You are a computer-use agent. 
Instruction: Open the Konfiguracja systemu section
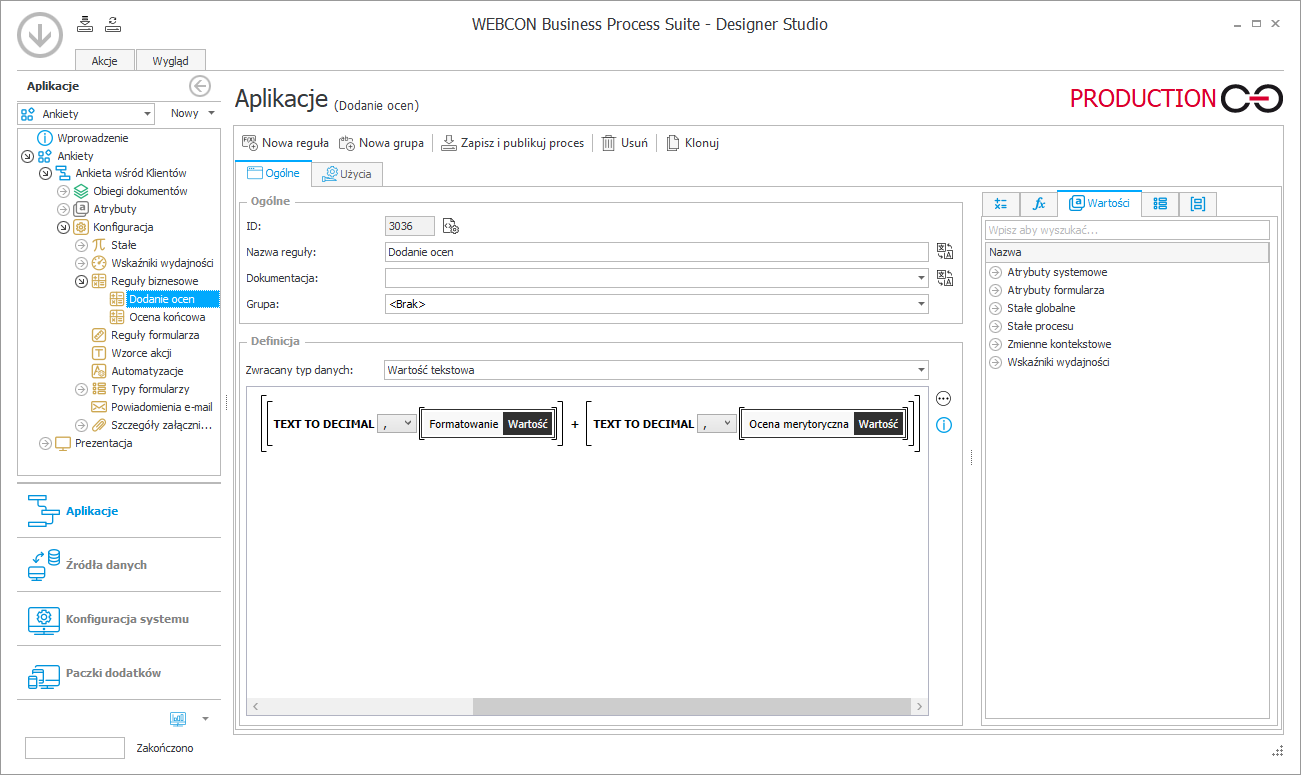point(119,619)
